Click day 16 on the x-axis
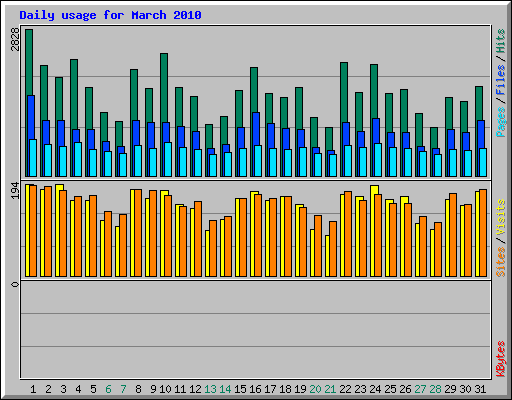 click(x=255, y=389)
